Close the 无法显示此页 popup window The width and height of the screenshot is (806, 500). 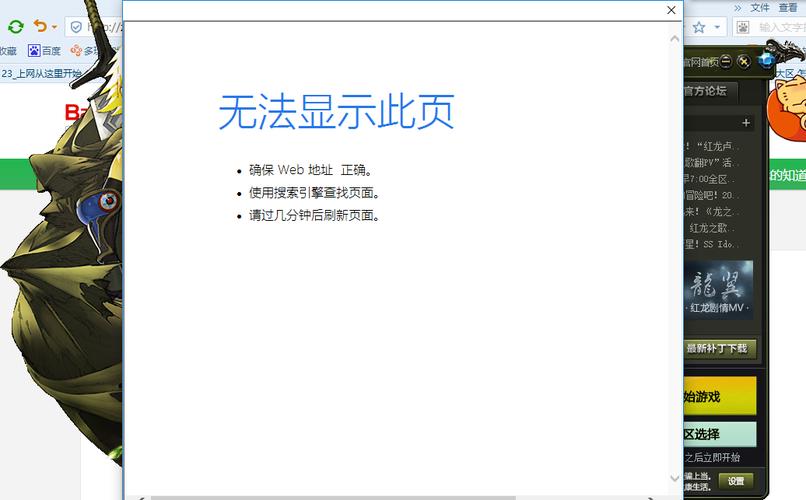pos(671,10)
